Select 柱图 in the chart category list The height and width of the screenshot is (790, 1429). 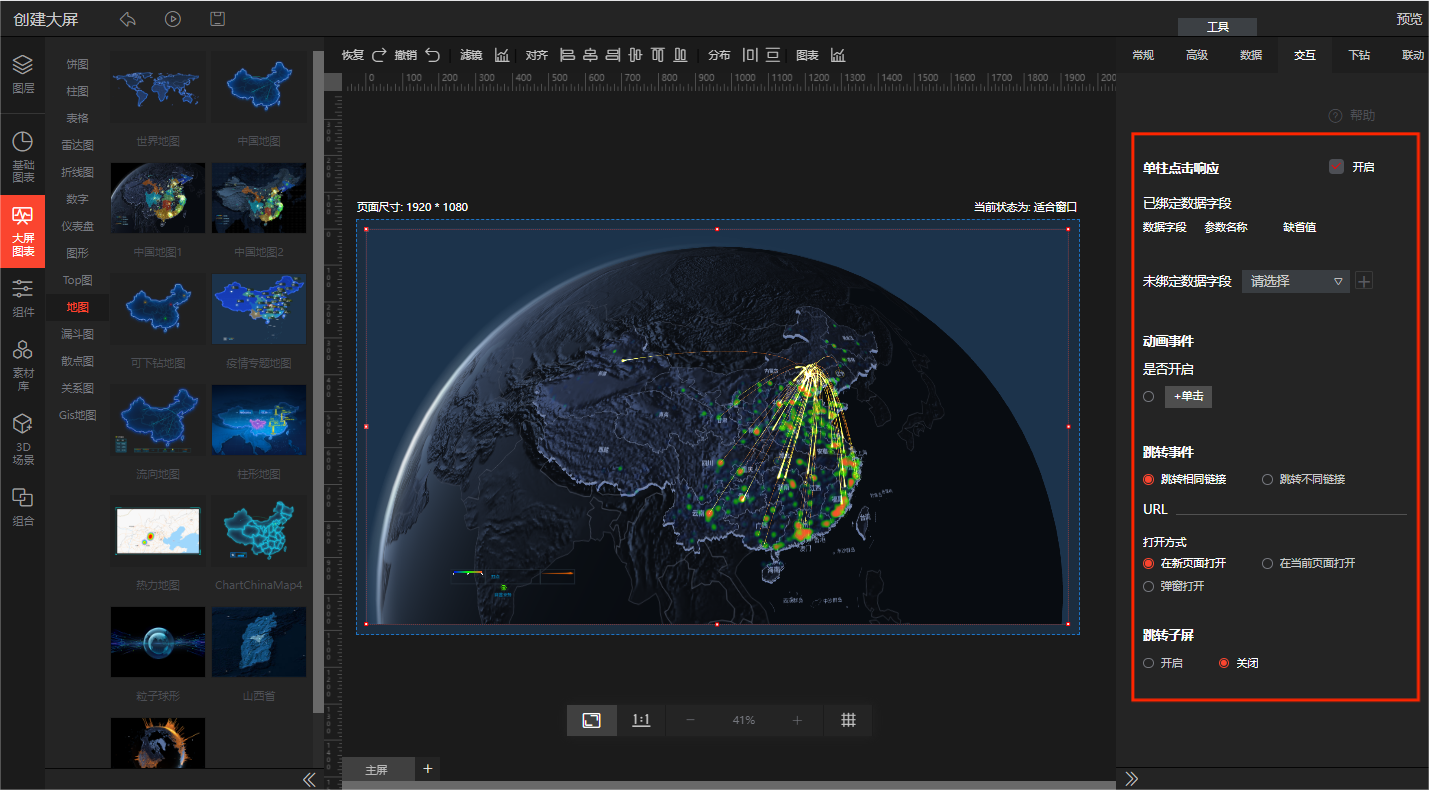point(78,92)
